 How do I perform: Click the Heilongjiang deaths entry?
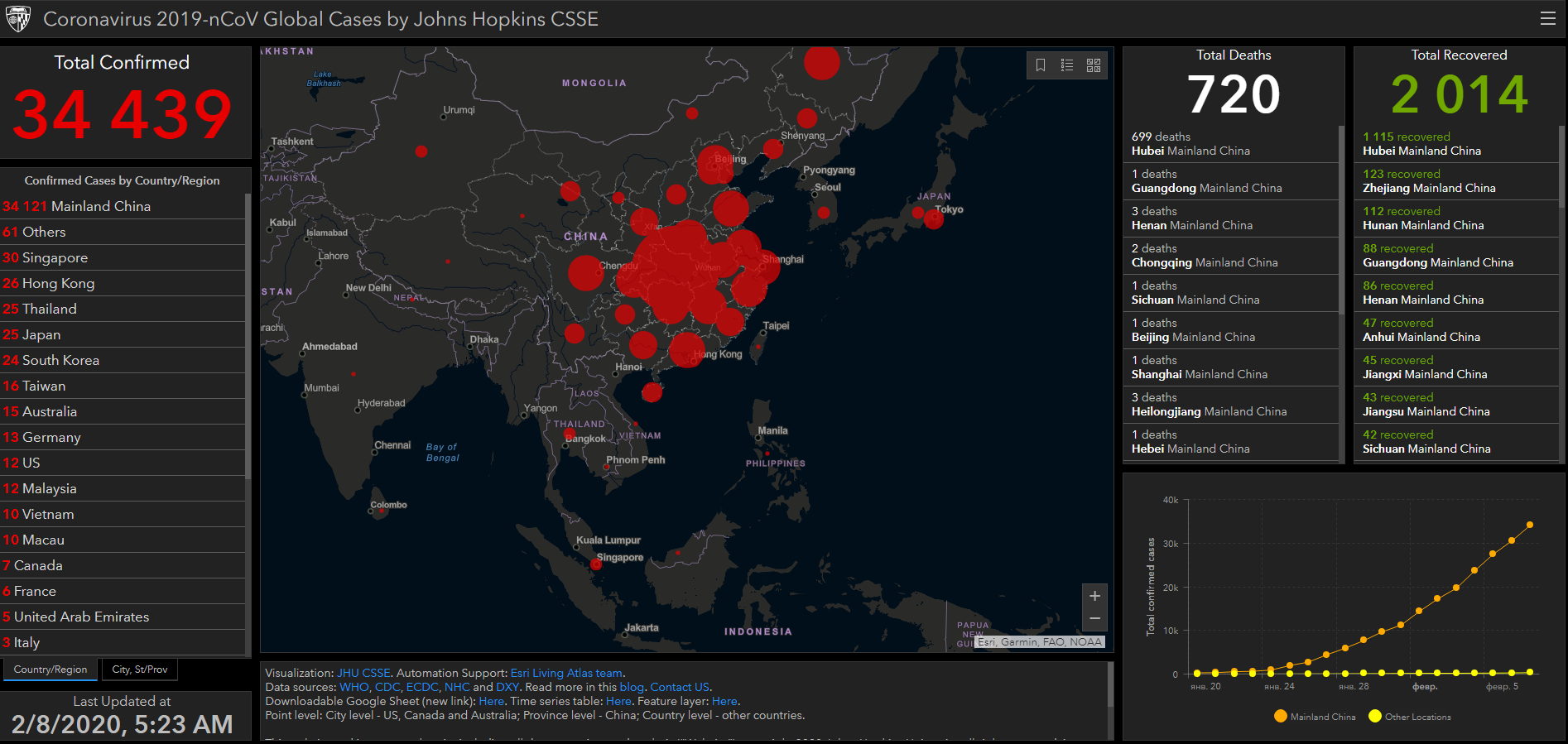[1231, 405]
